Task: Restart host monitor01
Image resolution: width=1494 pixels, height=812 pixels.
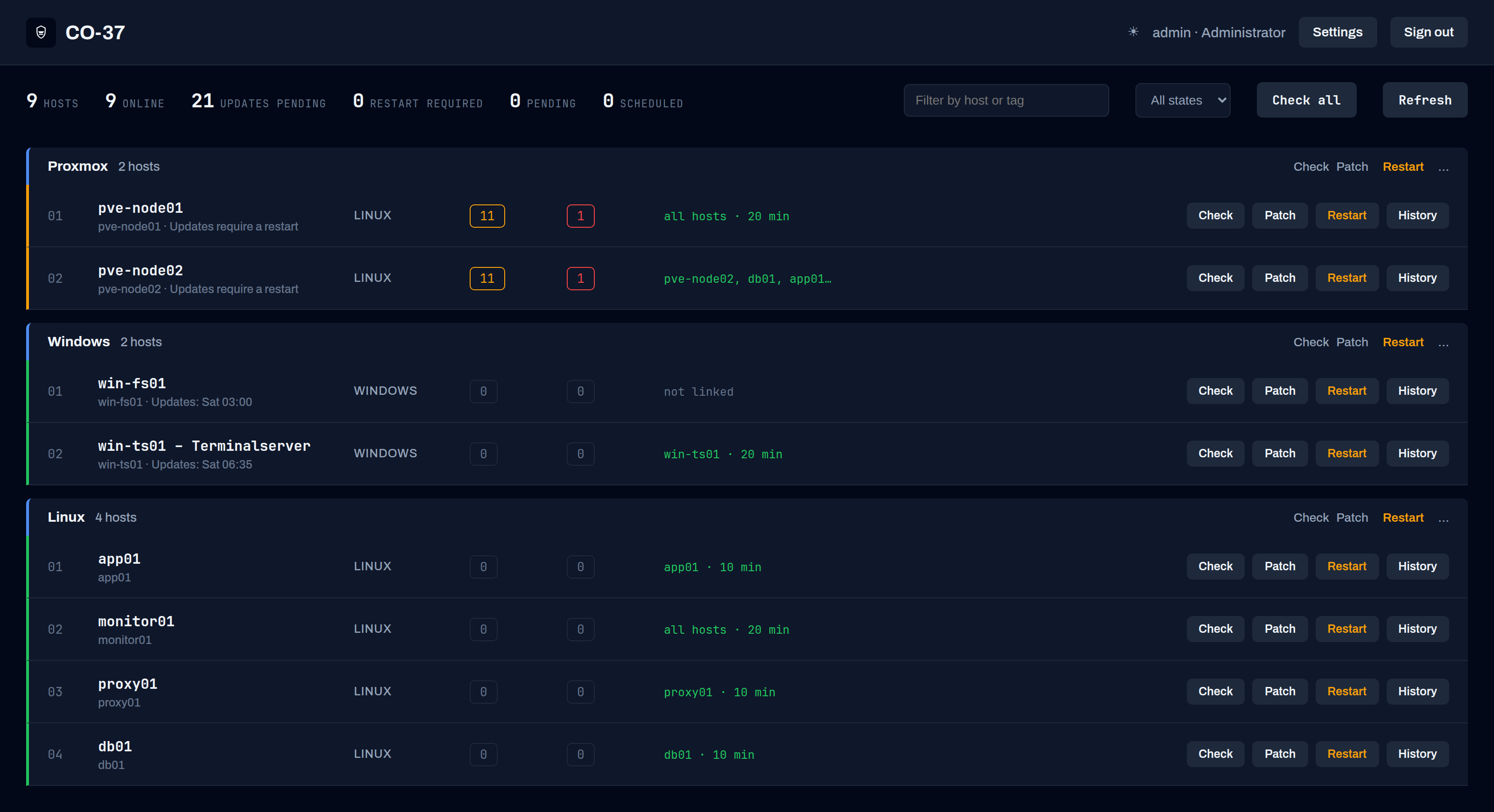Action: click(1346, 630)
